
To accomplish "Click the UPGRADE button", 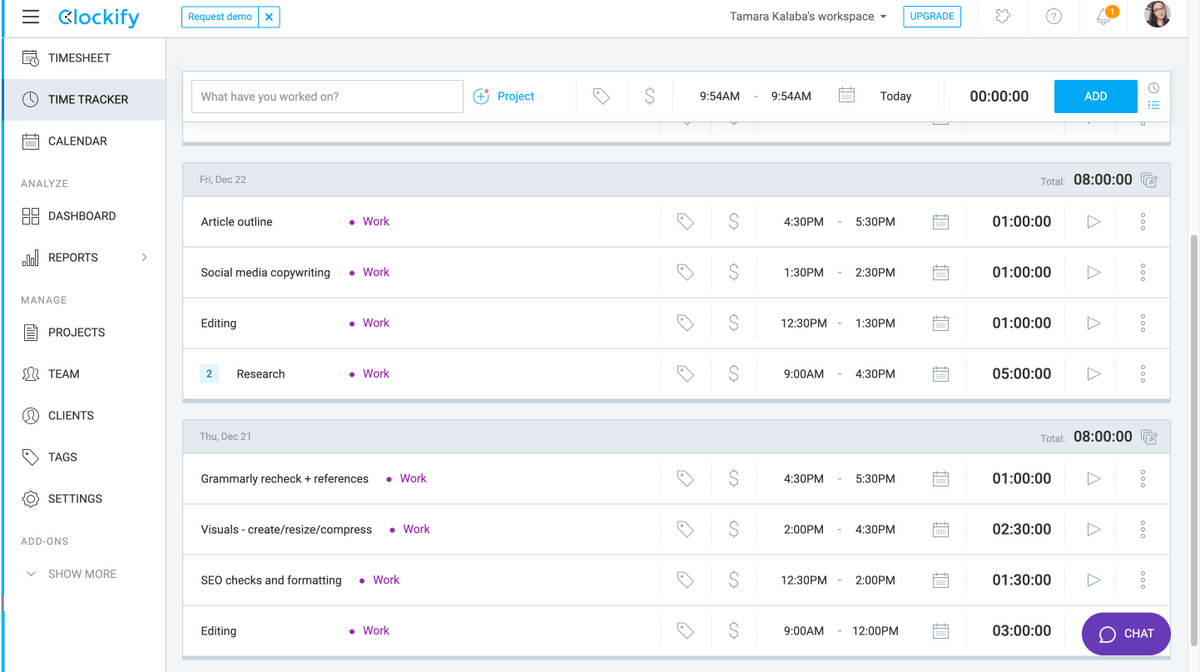I will [931, 17].
